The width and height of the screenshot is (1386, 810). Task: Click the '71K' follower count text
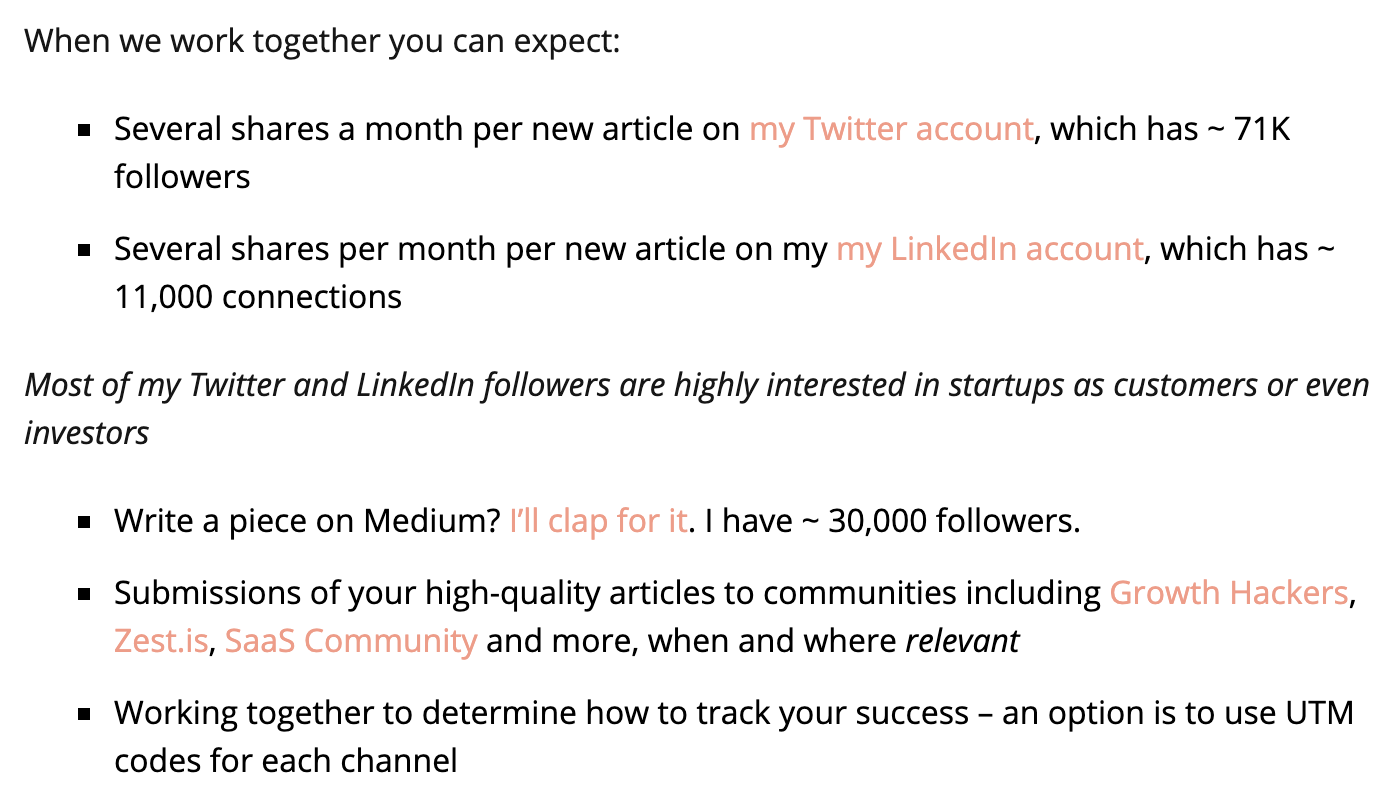pyautogui.click(x=1262, y=130)
